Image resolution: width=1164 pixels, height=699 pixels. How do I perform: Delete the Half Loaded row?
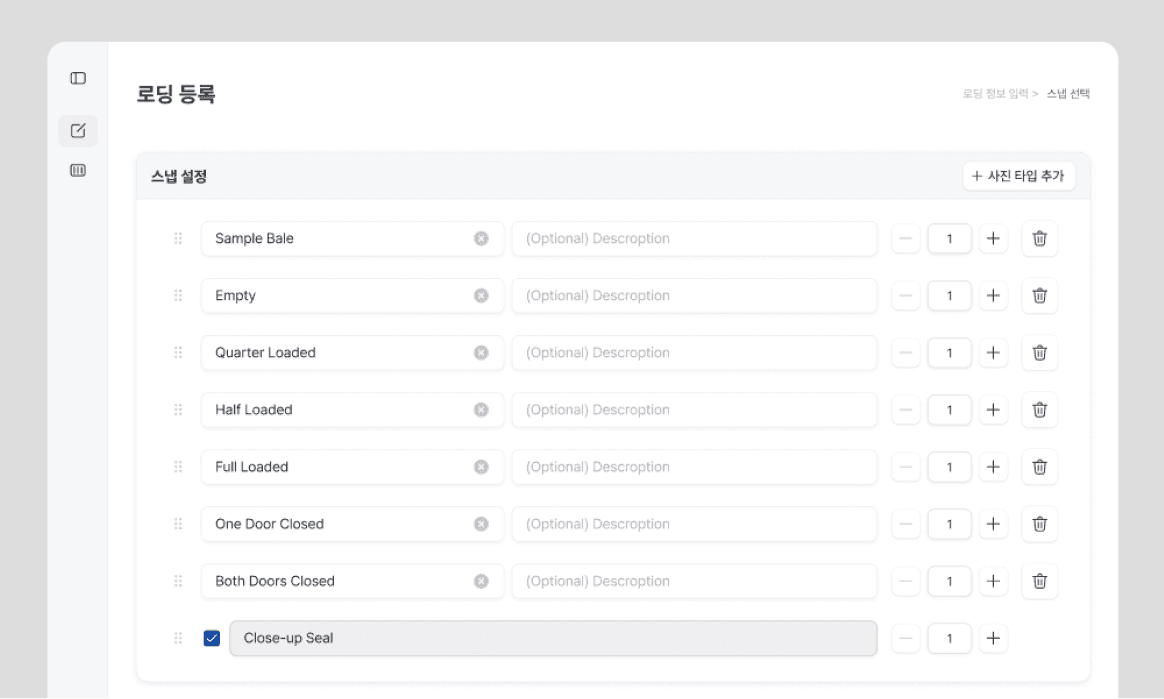1039,410
